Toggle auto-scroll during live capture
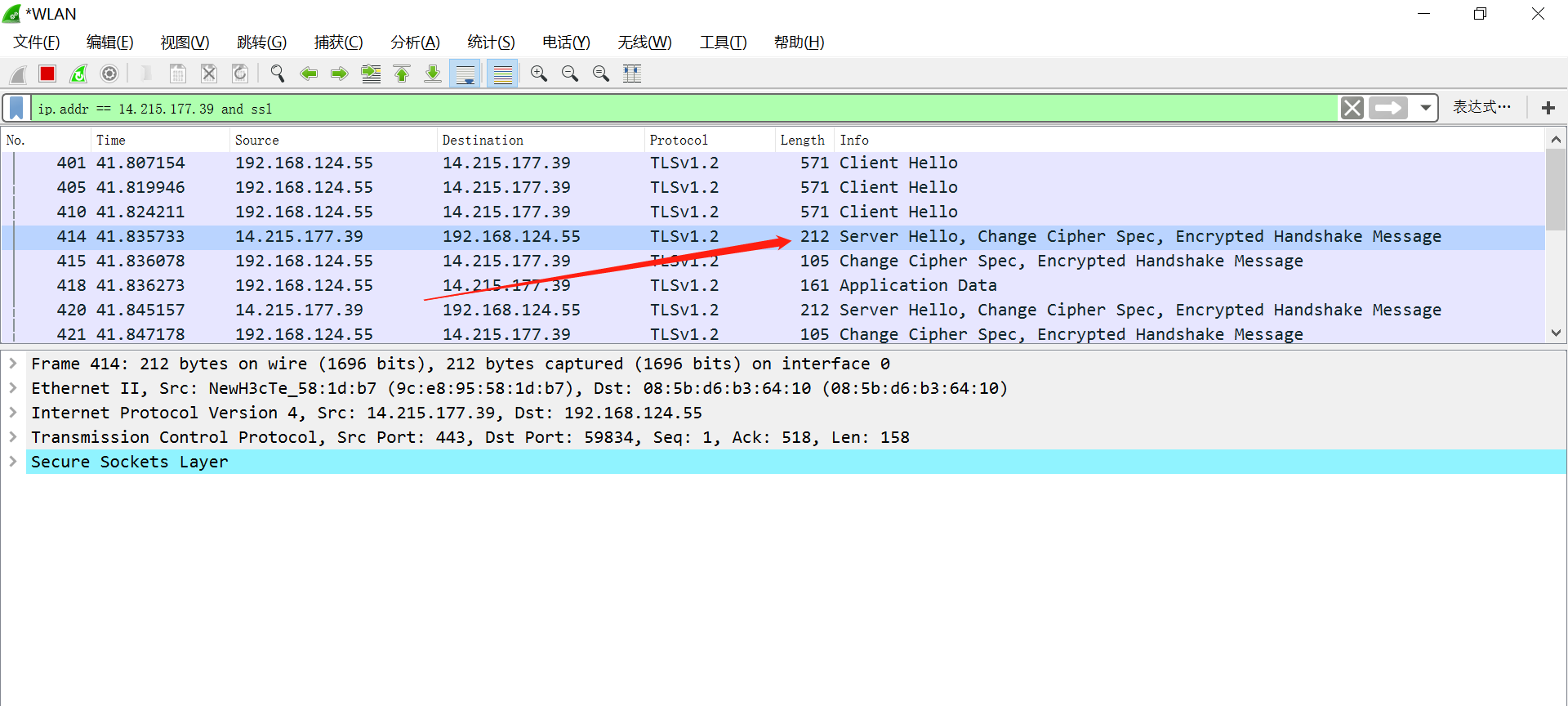Viewport: 1568px width, 706px height. coord(465,74)
